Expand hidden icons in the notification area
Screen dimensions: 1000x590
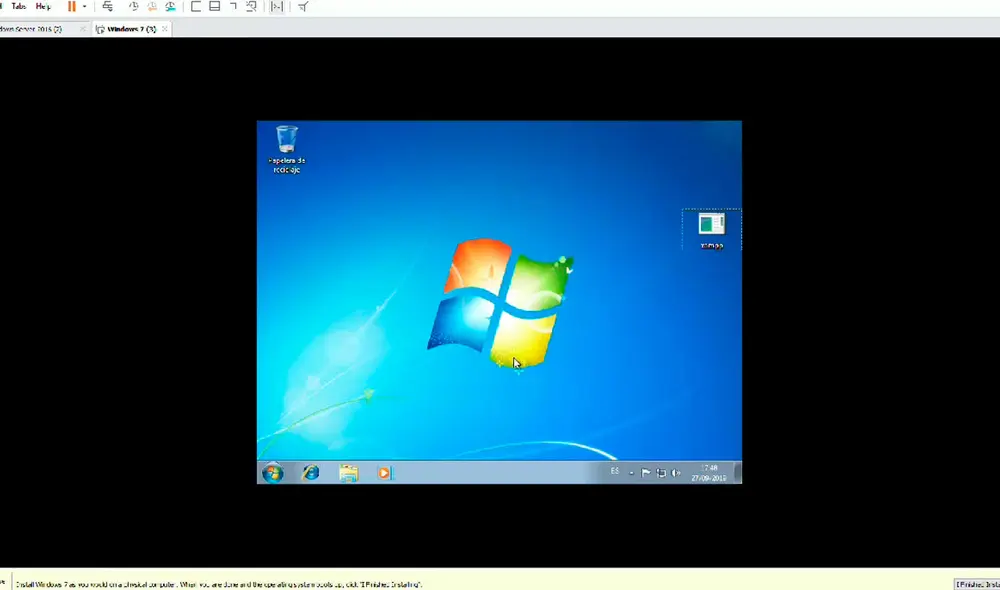tap(631, 473)
